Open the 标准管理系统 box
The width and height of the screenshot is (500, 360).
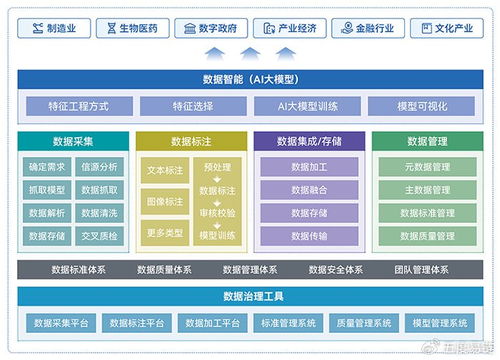(x=288, y=323)
